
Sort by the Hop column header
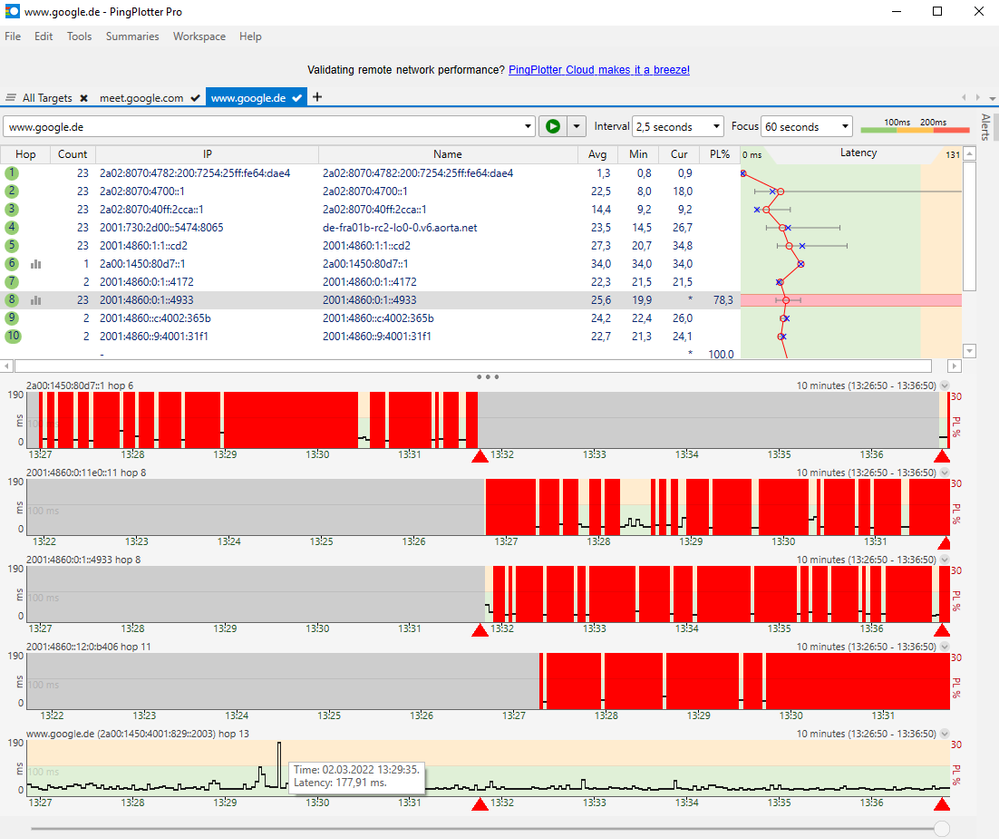(x=25, y=154)
